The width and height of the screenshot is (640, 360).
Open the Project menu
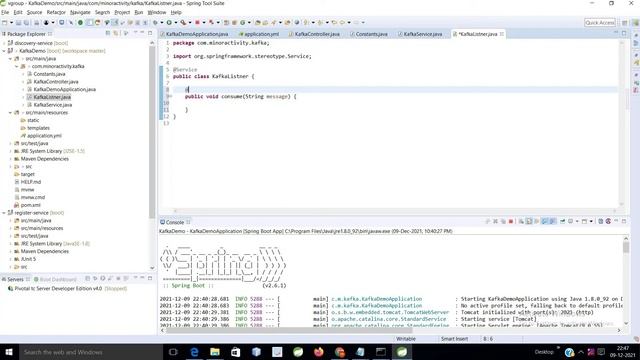coord(122,12)
